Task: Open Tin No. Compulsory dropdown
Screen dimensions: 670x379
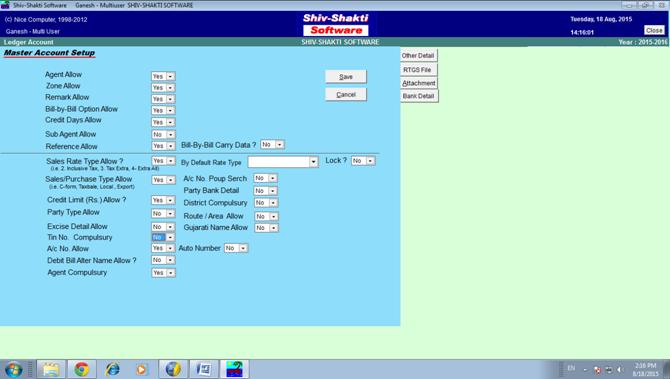Action: 170,237
